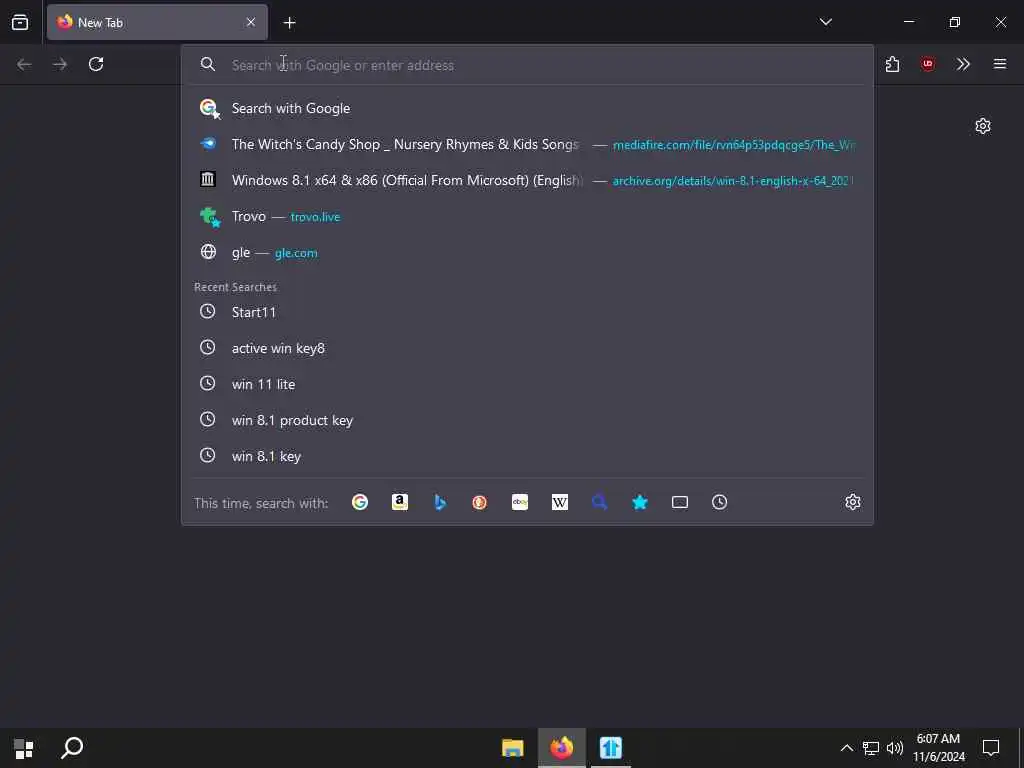Image resolution: width=1024 pixels, height=768 pixels.
Task: Open Firefox application hamburger menu
Action: (x=1000, y=64)
